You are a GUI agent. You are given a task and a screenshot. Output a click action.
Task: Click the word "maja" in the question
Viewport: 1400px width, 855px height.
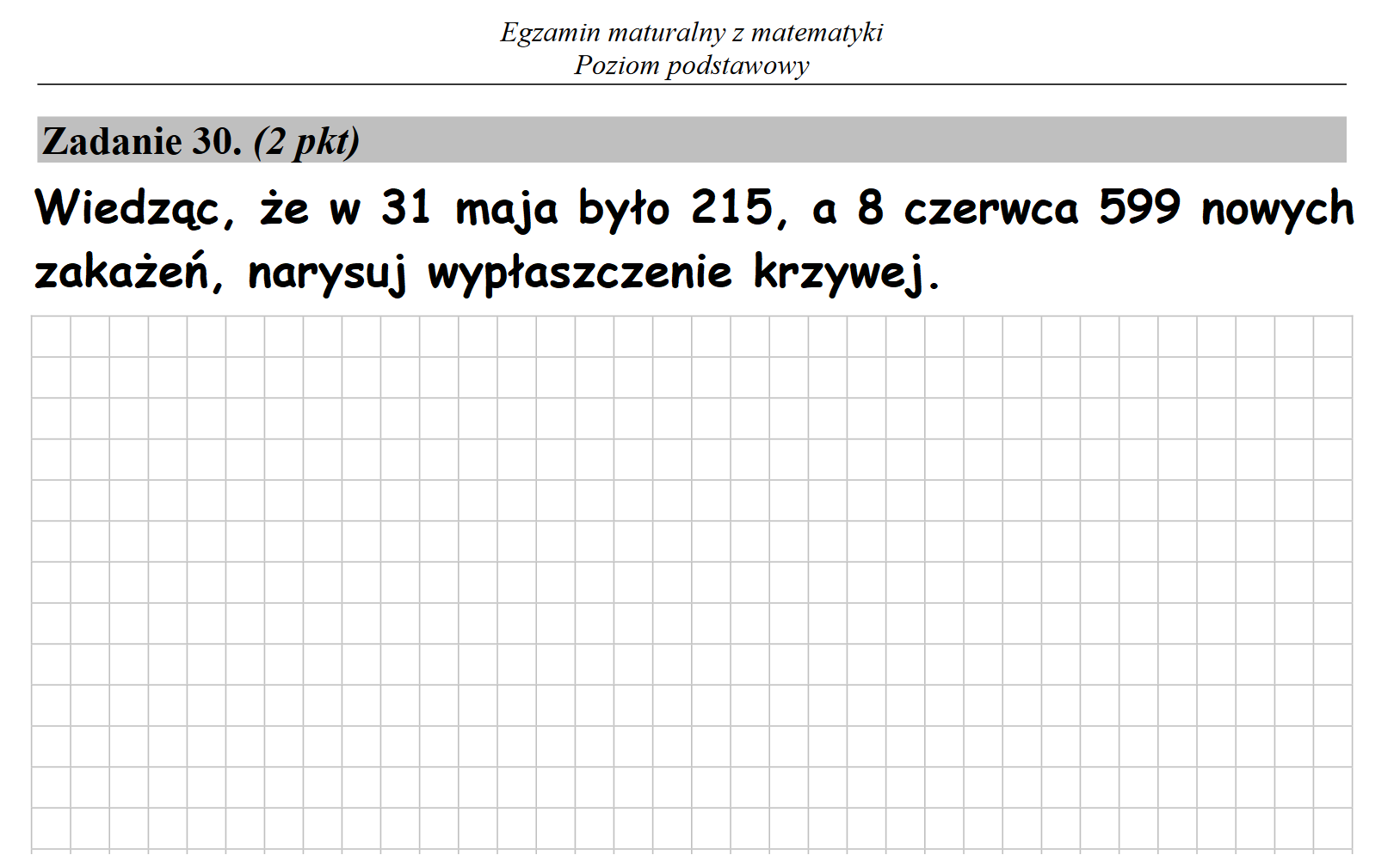coord(506,211)
